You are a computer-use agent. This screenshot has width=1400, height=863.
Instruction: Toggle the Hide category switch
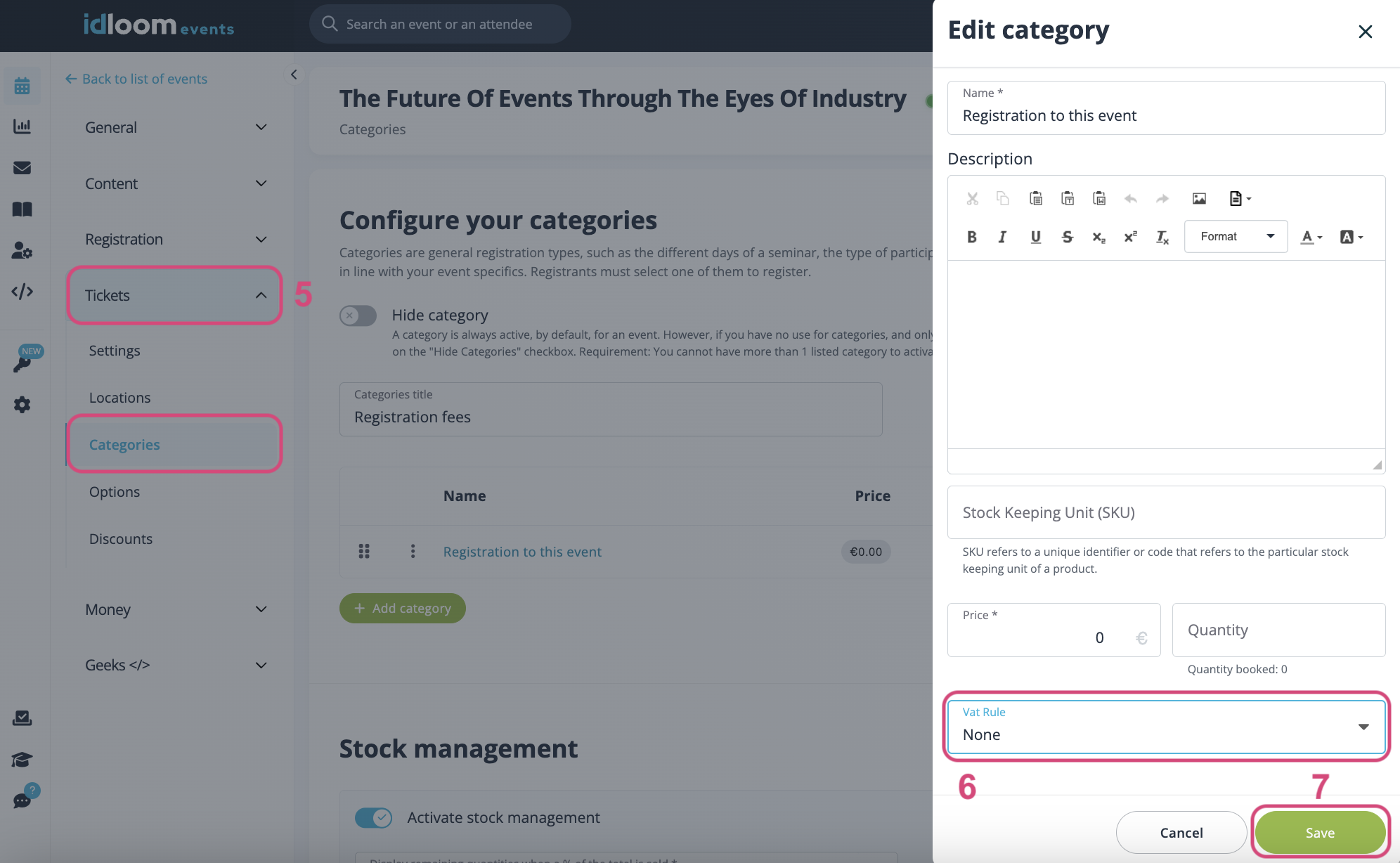(358, 314)
